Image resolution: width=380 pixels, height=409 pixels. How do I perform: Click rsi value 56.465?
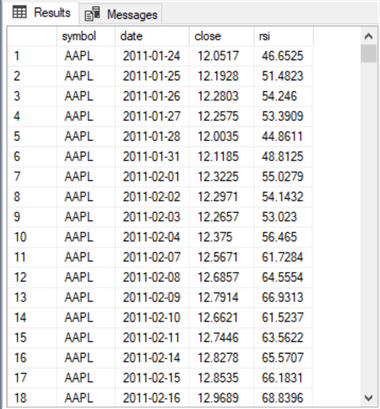[283, 237]
